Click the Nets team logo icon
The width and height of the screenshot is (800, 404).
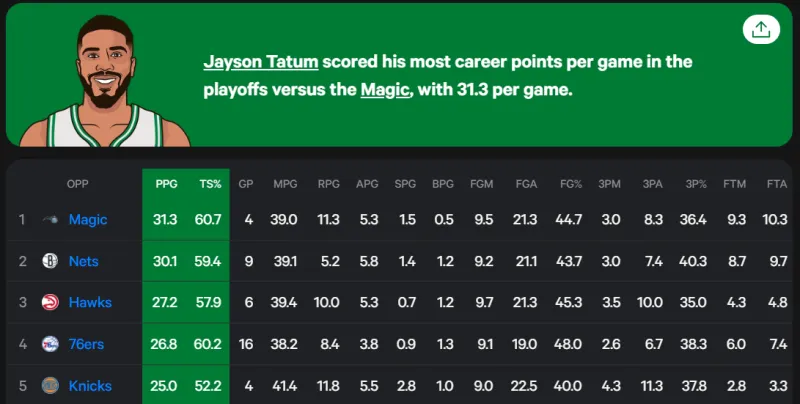tap(51, 261)
